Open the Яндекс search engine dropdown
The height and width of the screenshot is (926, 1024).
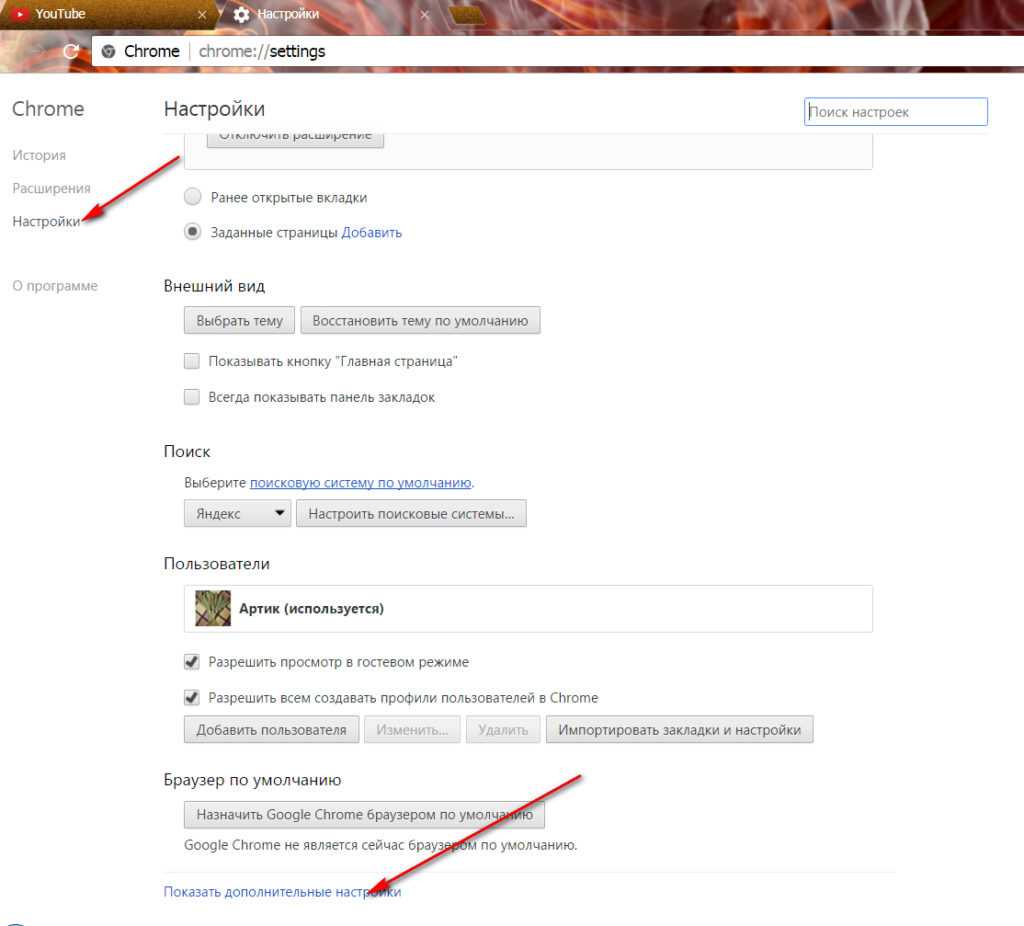click(237, 514)
